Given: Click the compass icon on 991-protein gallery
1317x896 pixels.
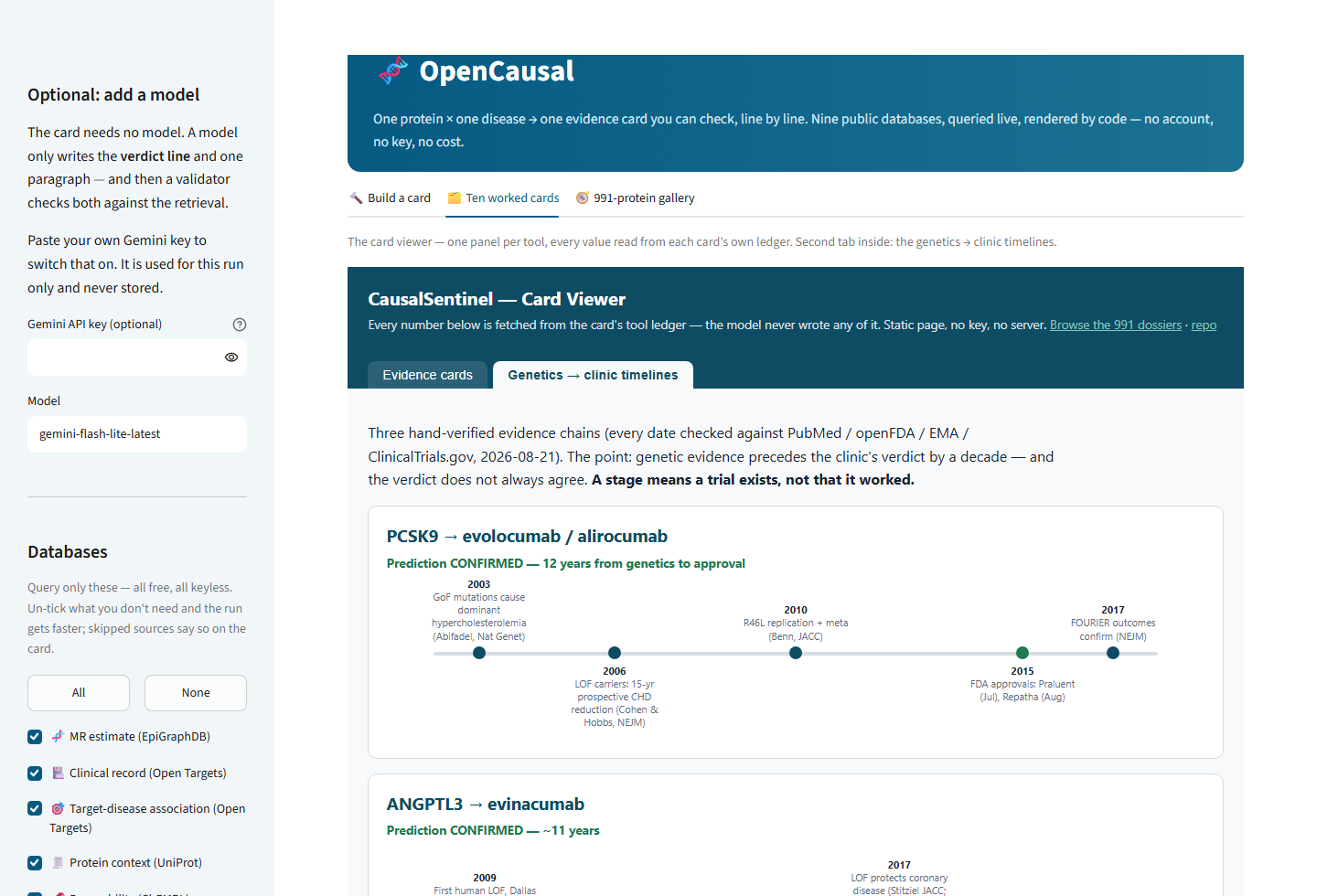Looking at the screenshot, I should (x=582, y=198).
